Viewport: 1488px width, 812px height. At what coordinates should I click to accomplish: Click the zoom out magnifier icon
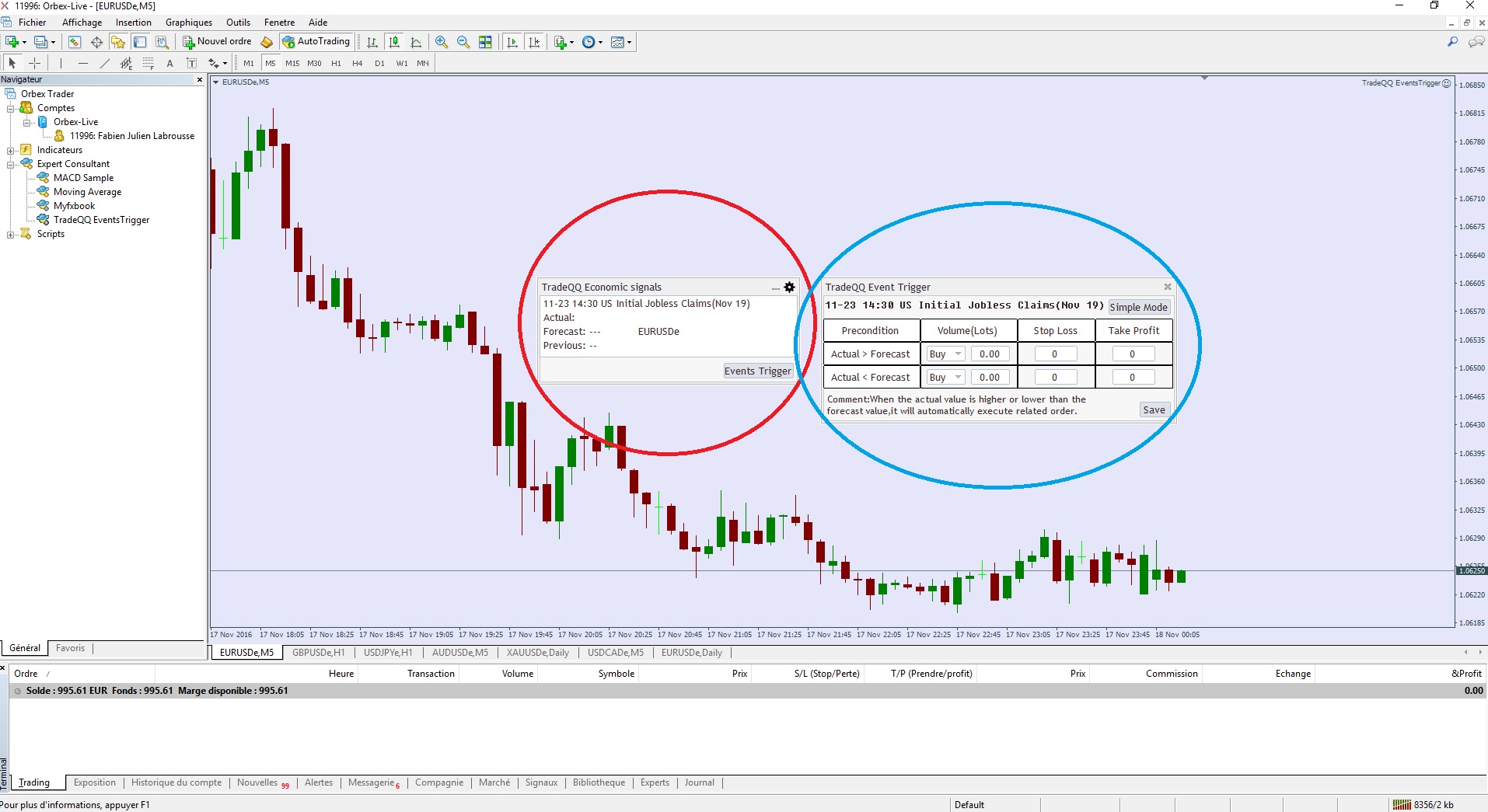coord(463,42)
